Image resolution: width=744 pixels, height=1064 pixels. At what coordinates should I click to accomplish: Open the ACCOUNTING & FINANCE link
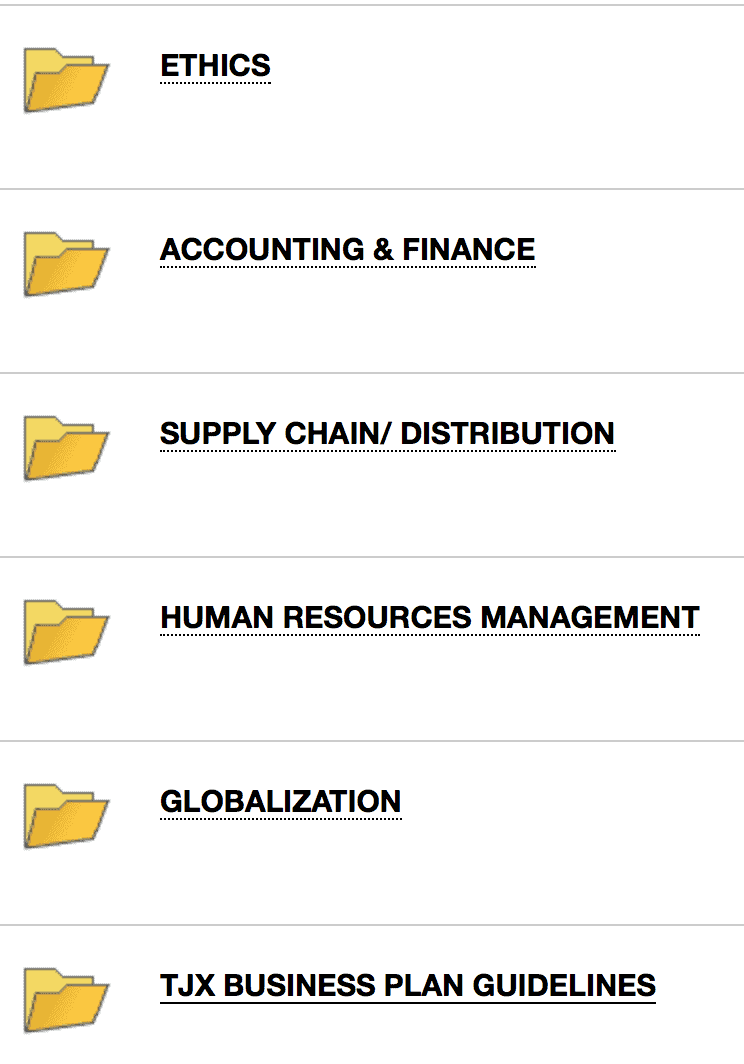347,250
